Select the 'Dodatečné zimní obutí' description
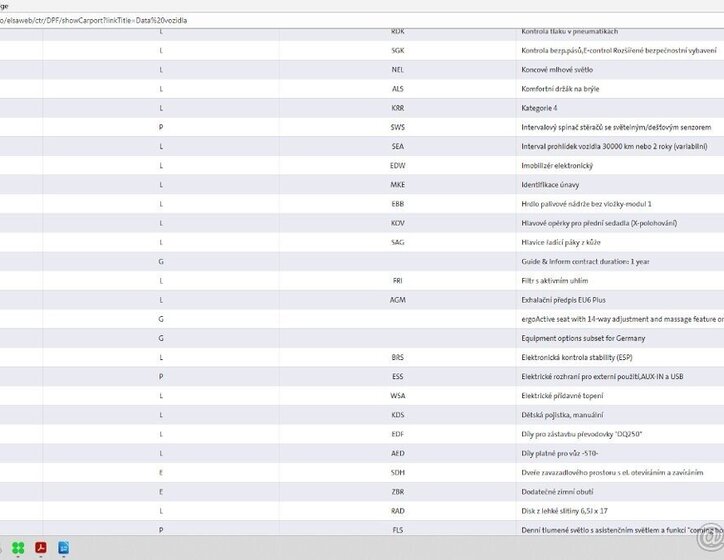Image resolution: width=724 pixels, height=560 pixels. [x=556, y=491]
